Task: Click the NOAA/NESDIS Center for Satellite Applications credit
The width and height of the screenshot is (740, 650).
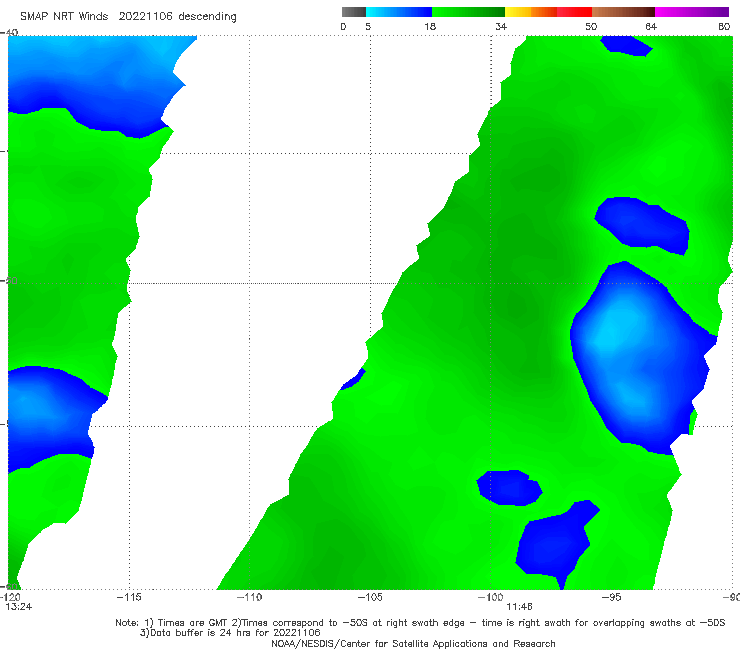Action: point(413,643)
